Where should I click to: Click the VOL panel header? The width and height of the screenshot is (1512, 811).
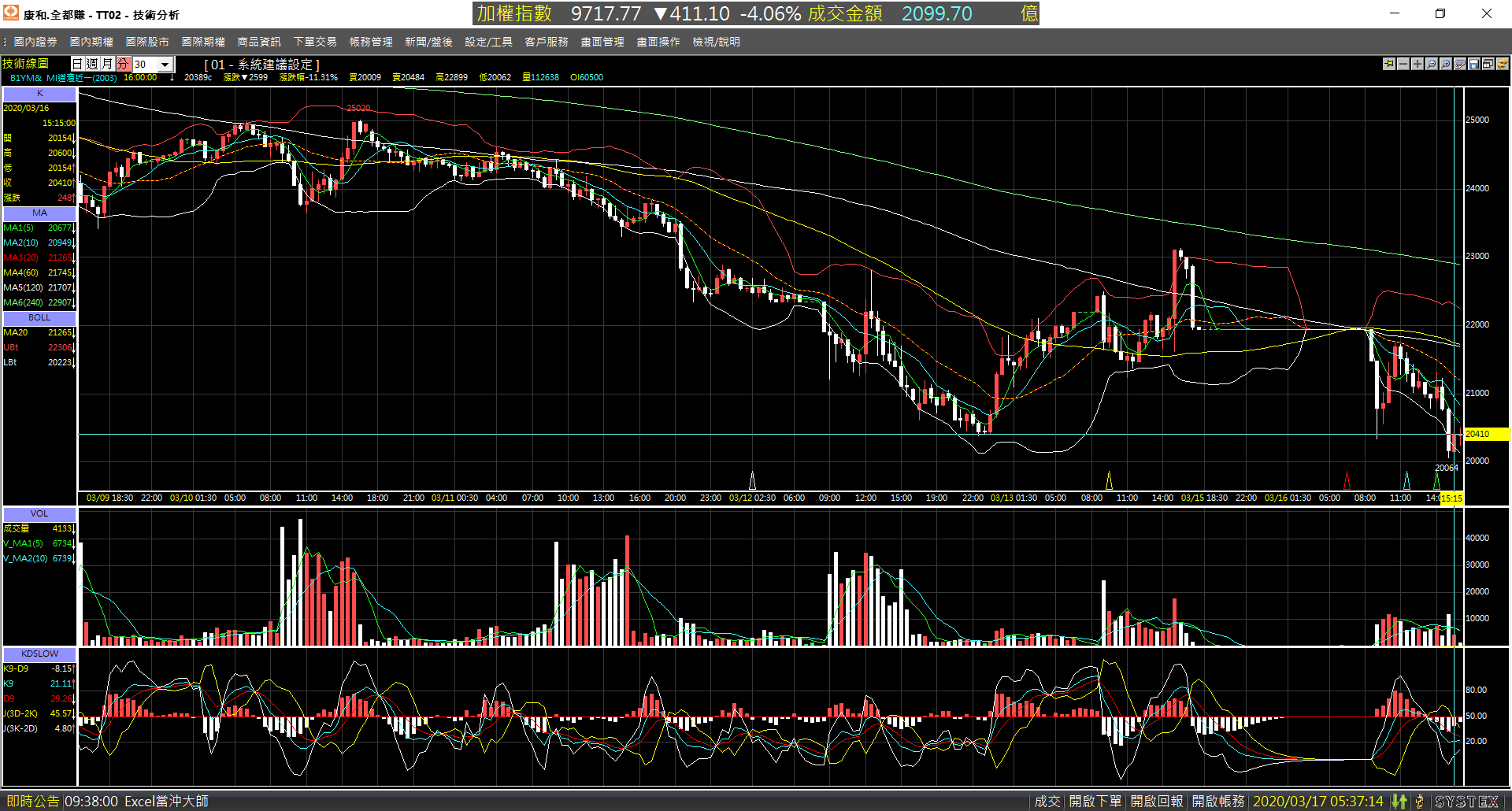pos(39,514)
